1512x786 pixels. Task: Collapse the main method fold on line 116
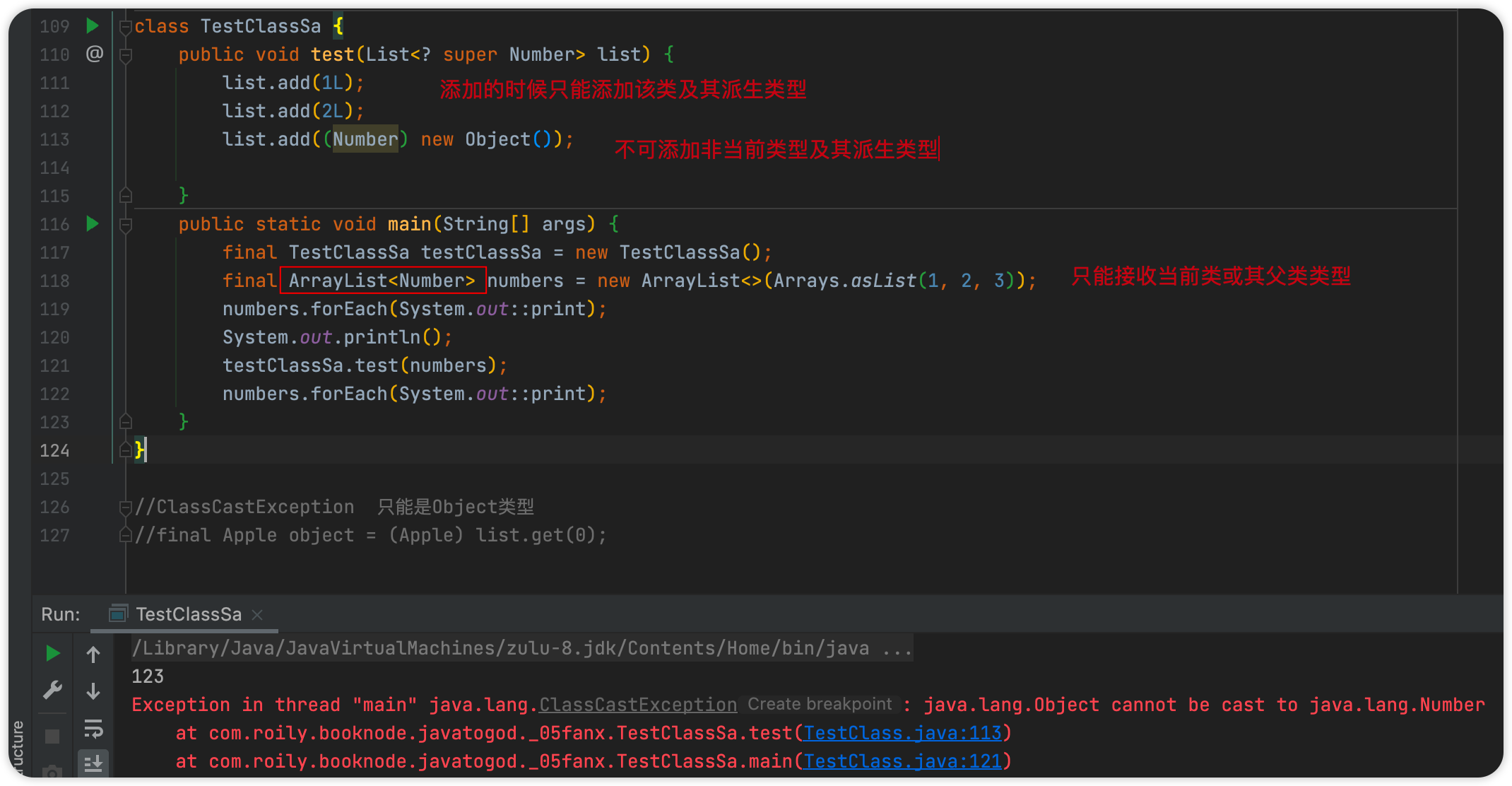coord(126,225)
